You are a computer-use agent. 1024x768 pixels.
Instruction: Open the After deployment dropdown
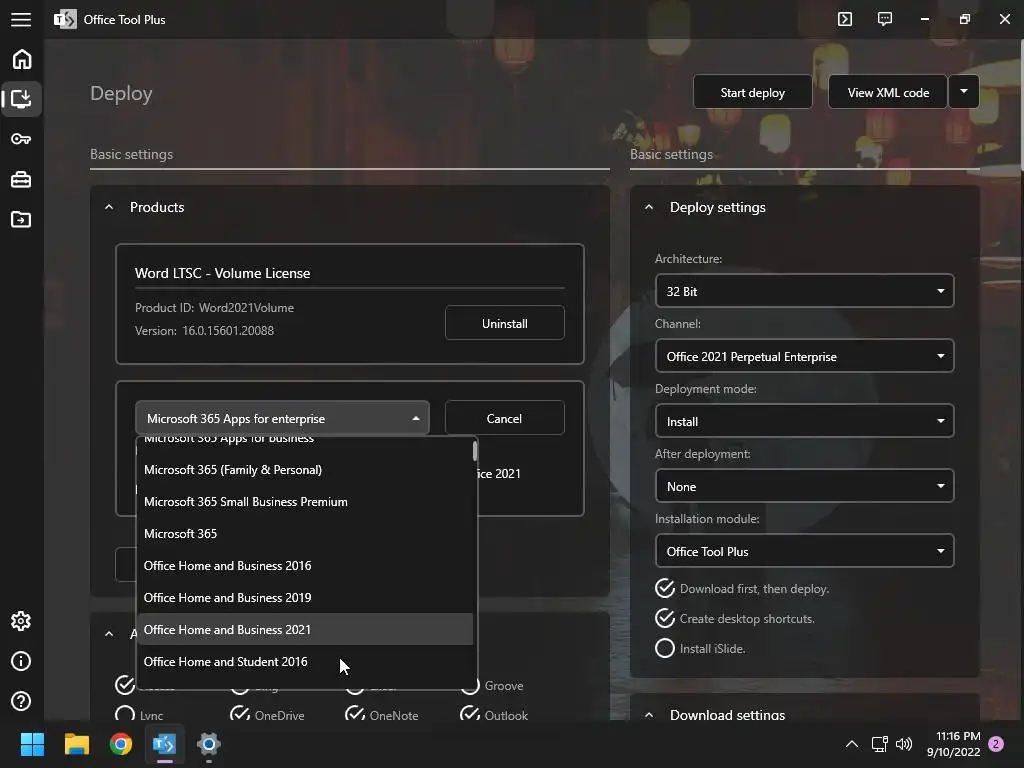click(x=805, y=486)
